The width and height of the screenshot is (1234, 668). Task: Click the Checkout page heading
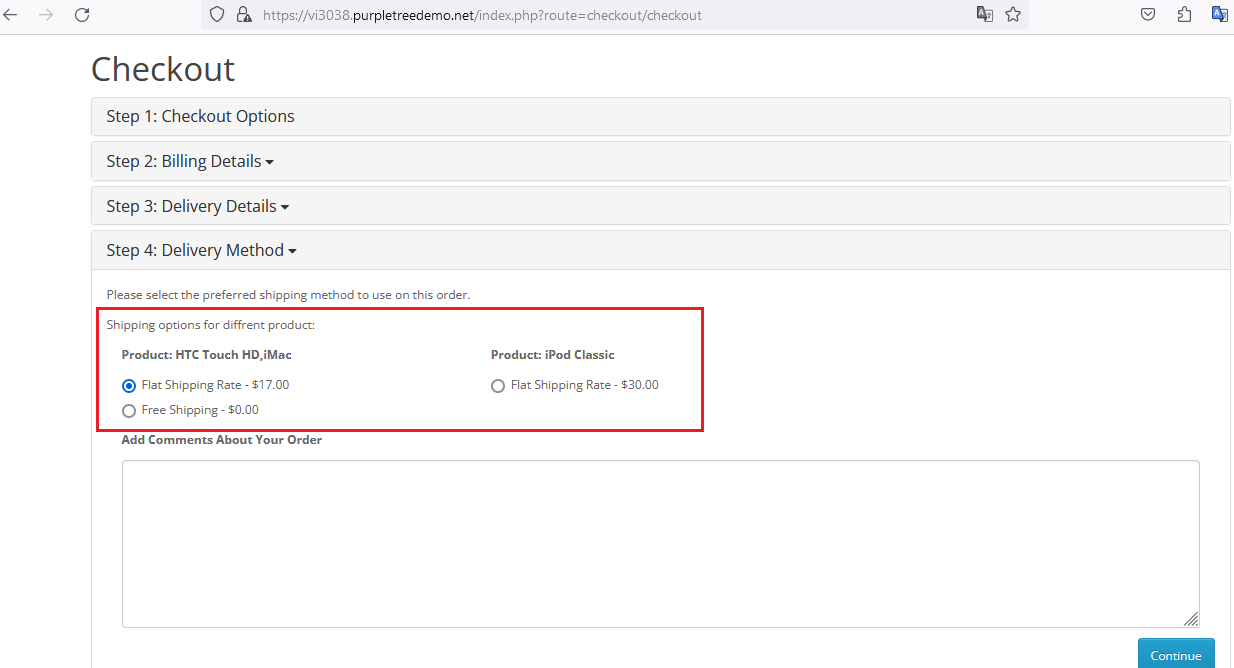163,69
